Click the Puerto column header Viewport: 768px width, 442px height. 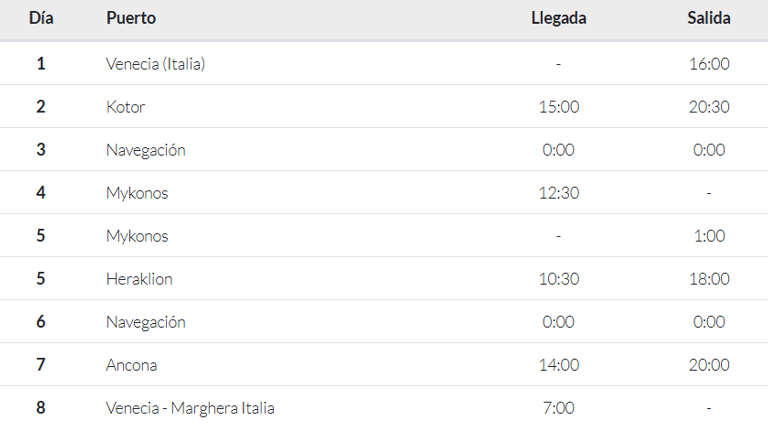click(x=131, y=18)
